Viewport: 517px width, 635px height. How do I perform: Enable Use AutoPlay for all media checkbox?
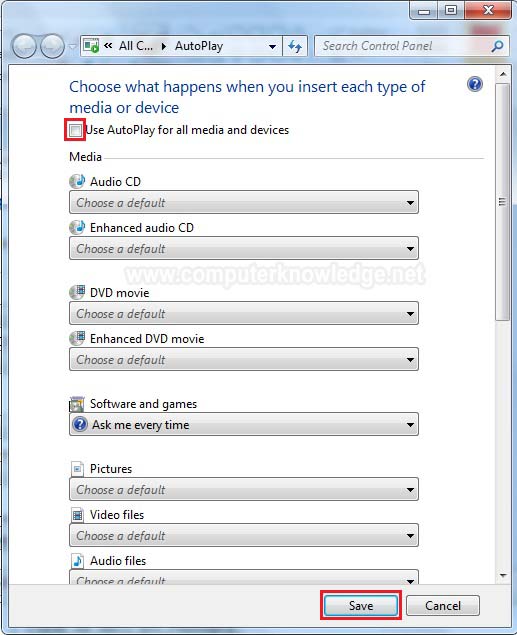pyautogui.click(x=75, y=130)
